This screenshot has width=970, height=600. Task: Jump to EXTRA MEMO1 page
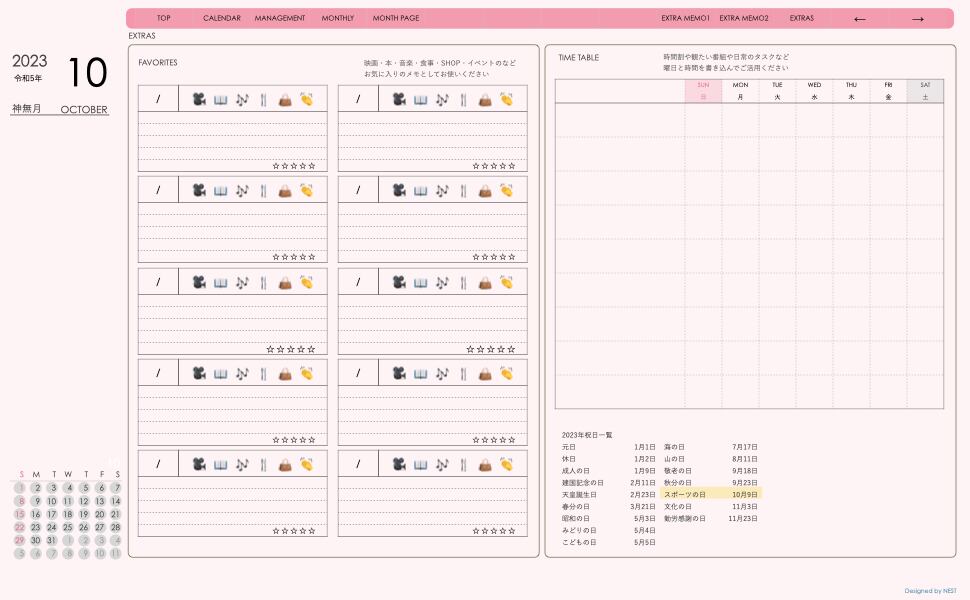pyautogui.click(x=685, y=18)
